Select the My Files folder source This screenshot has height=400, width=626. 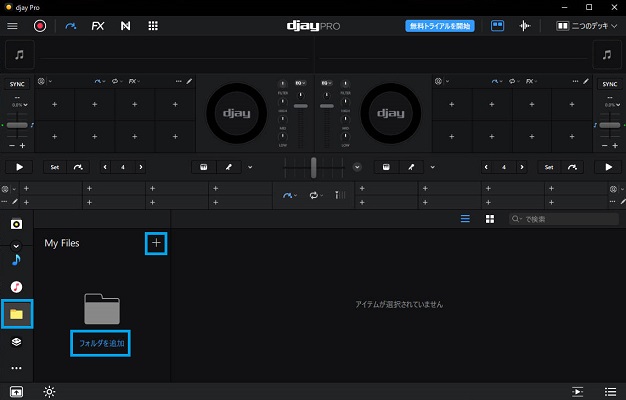point(17,314)
